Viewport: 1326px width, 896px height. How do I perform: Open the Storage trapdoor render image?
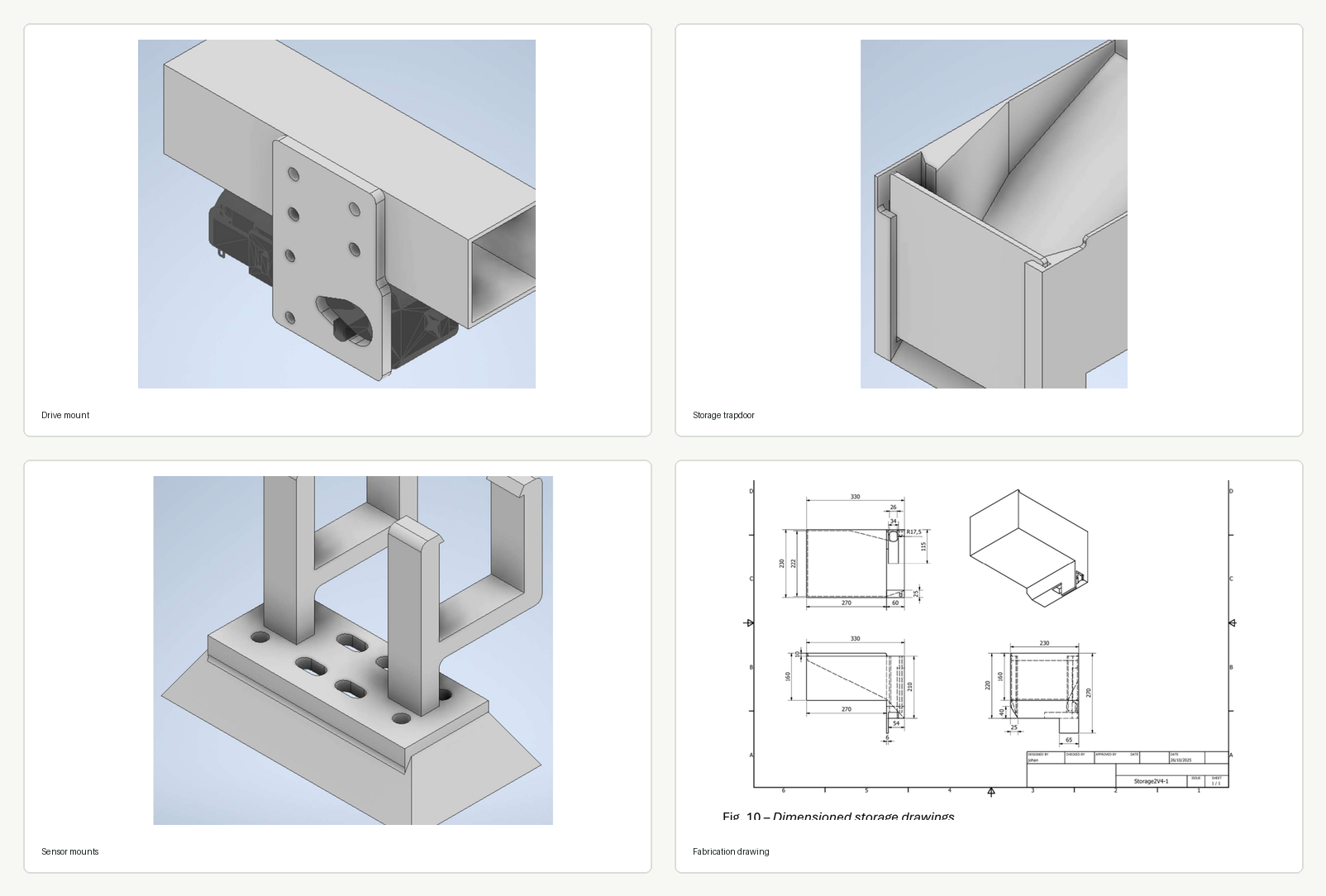pyautogui.click(x=994, y=214)
